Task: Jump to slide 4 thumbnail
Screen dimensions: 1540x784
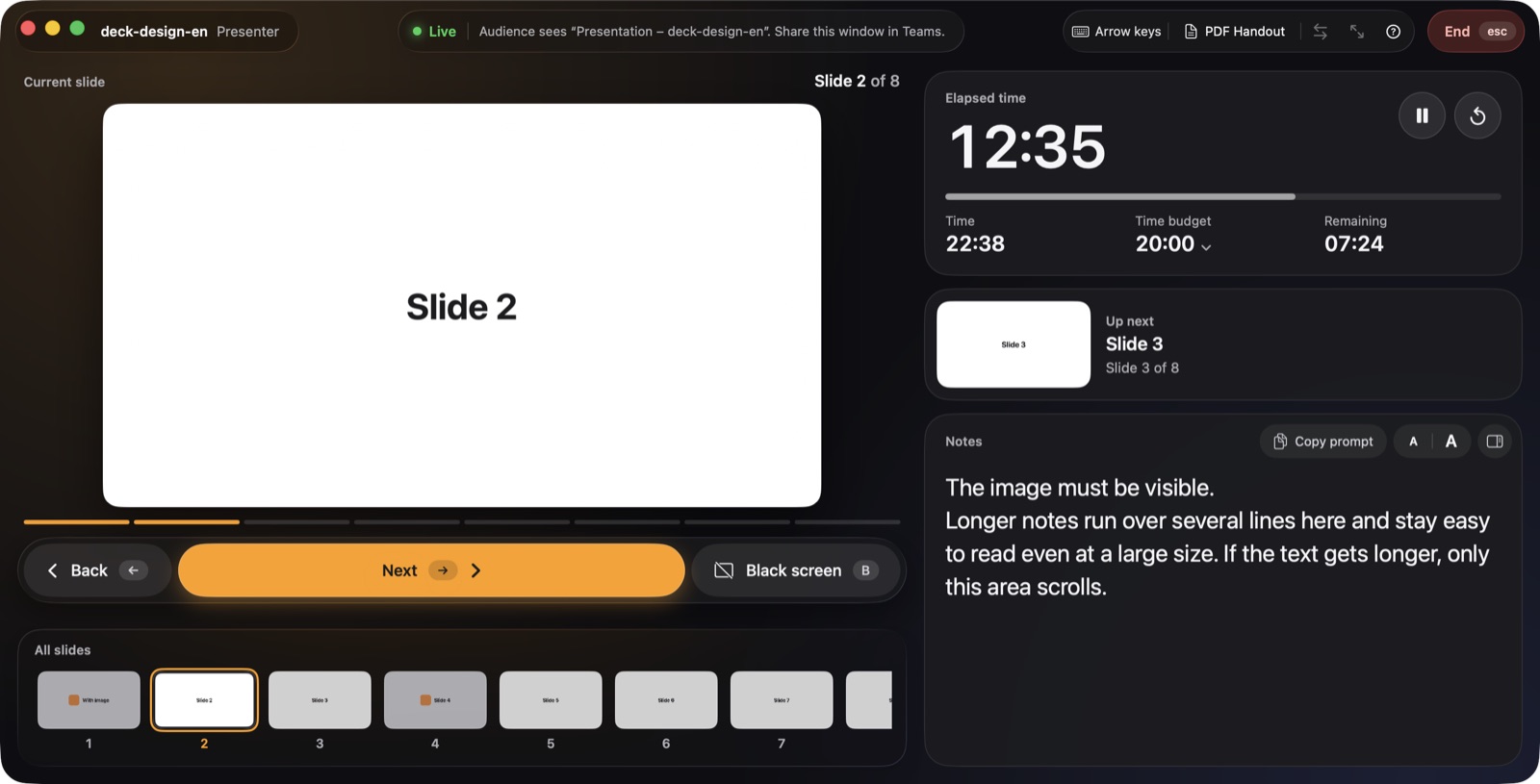Action: pos(435,699)
